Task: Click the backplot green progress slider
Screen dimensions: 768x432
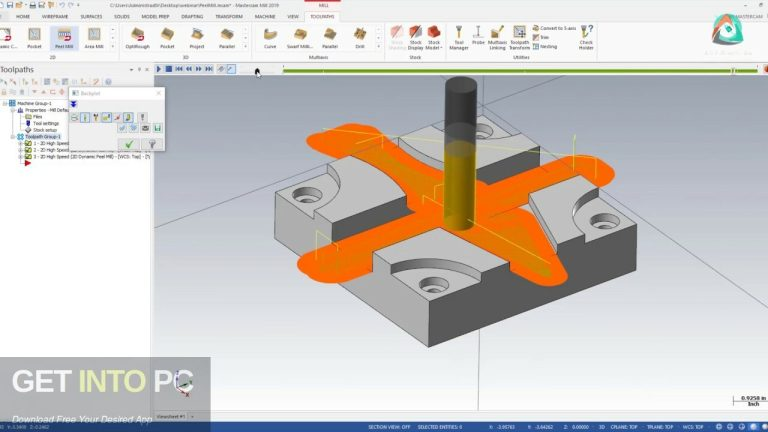Action: (x=500, y=70)
